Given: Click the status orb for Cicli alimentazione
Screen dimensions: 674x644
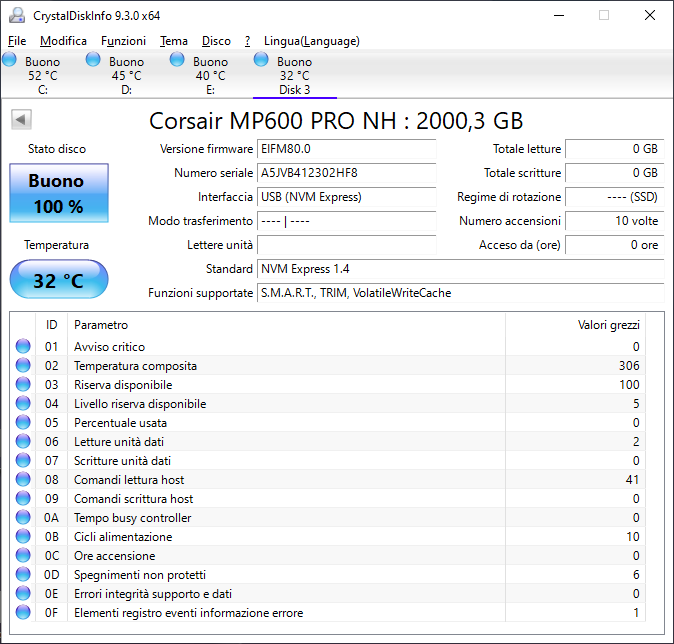Looking at the screenshot, I should point(23,536).
